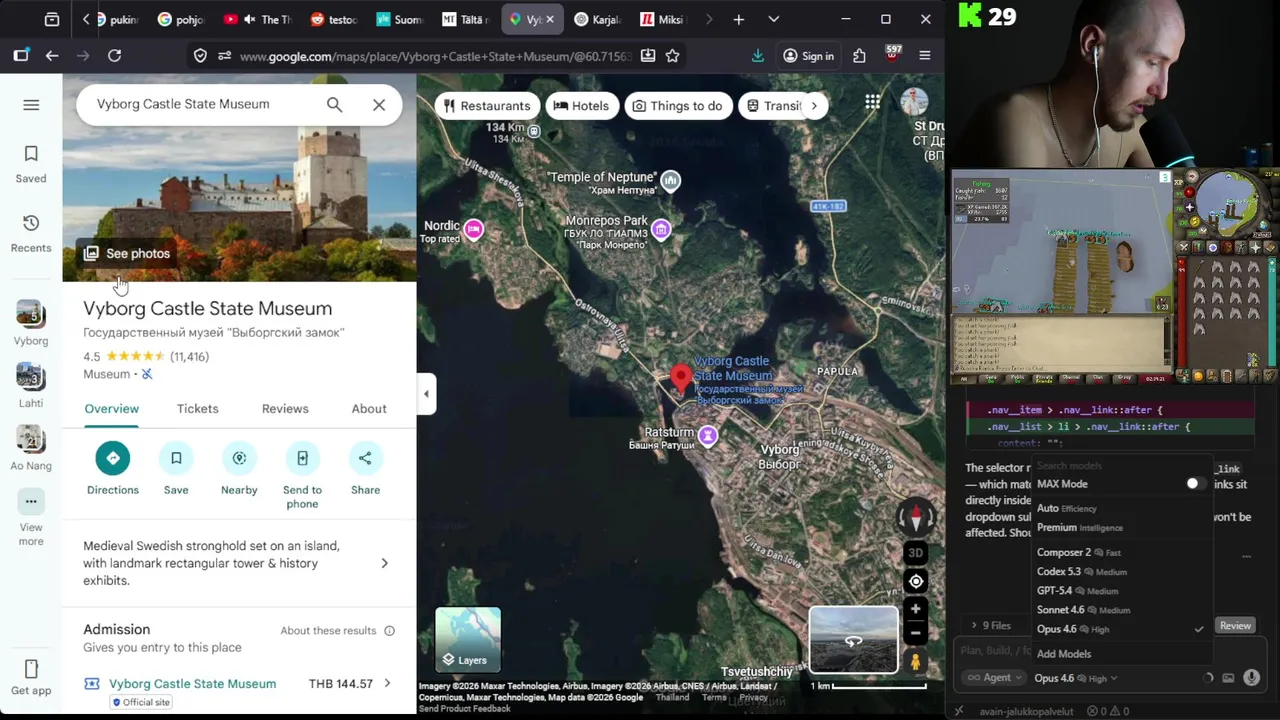The image size is (1280, 720).
Task: Open Vyborg Castle State Museum ticket link
Action: (x=192, y=684)
